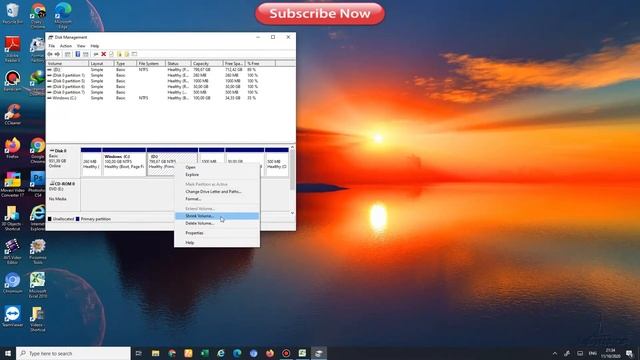Choose Format from the context menu
This screenshot has width=640, height=360.
tap(217, 199)
